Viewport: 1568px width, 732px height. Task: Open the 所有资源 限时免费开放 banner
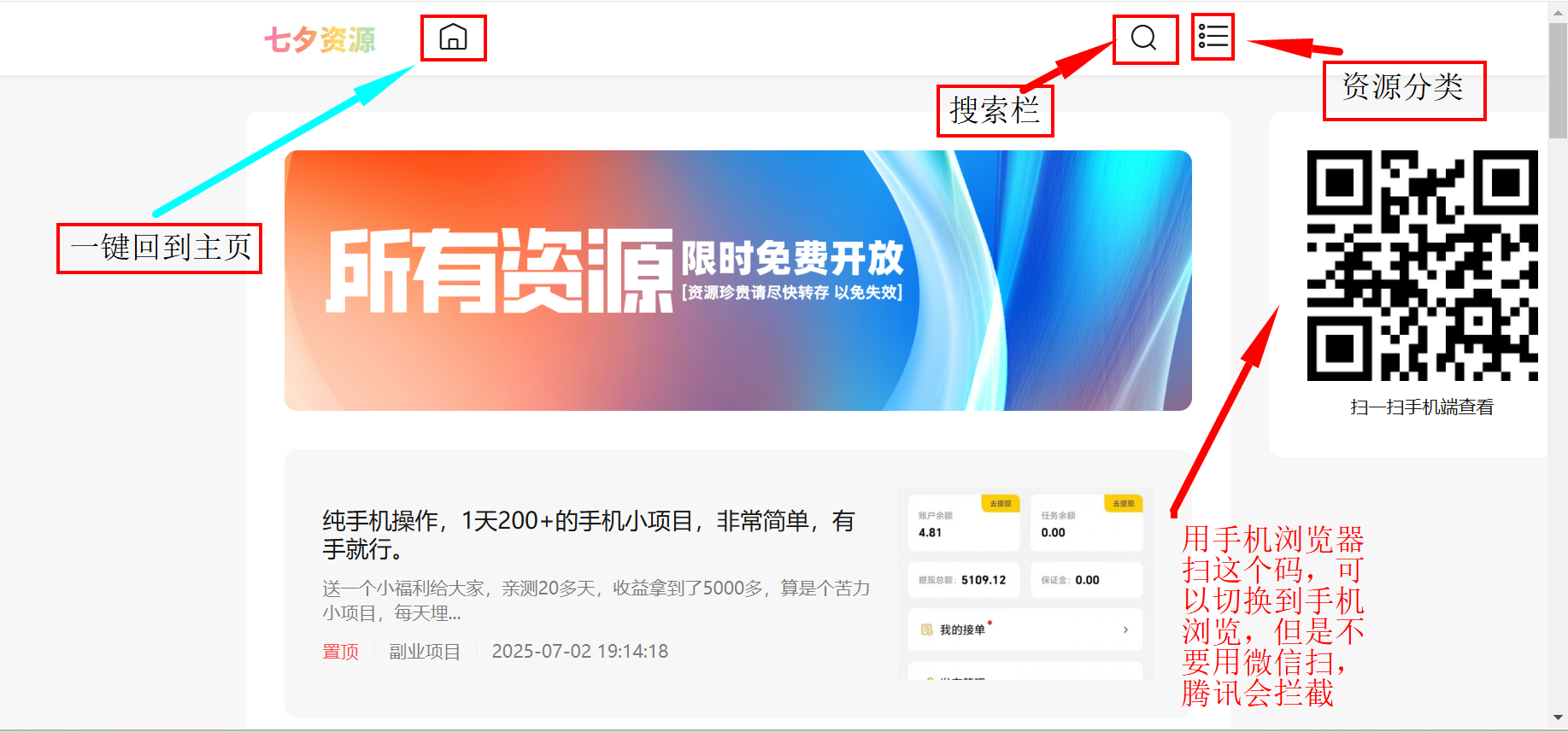pos(737,280)
